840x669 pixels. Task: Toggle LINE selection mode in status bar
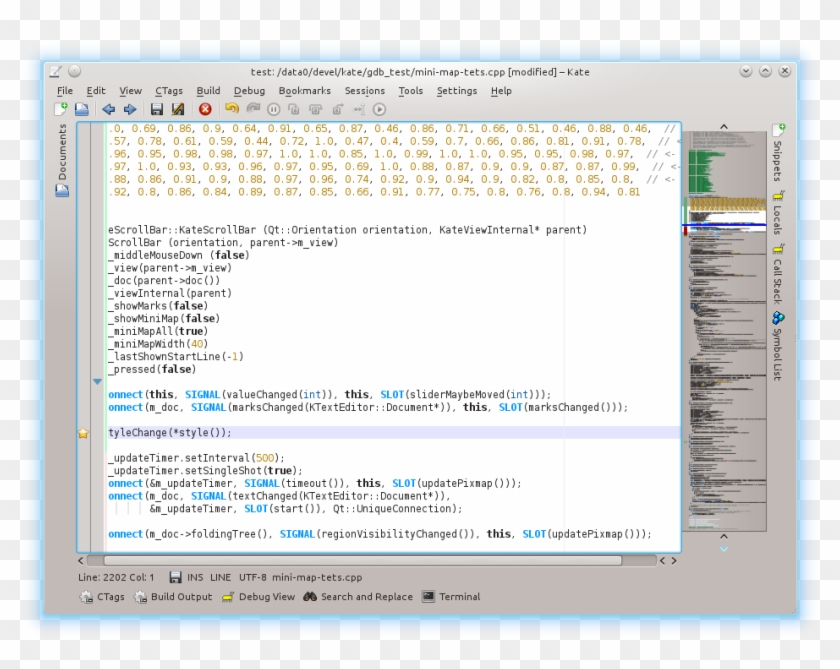tap(220, 577)
